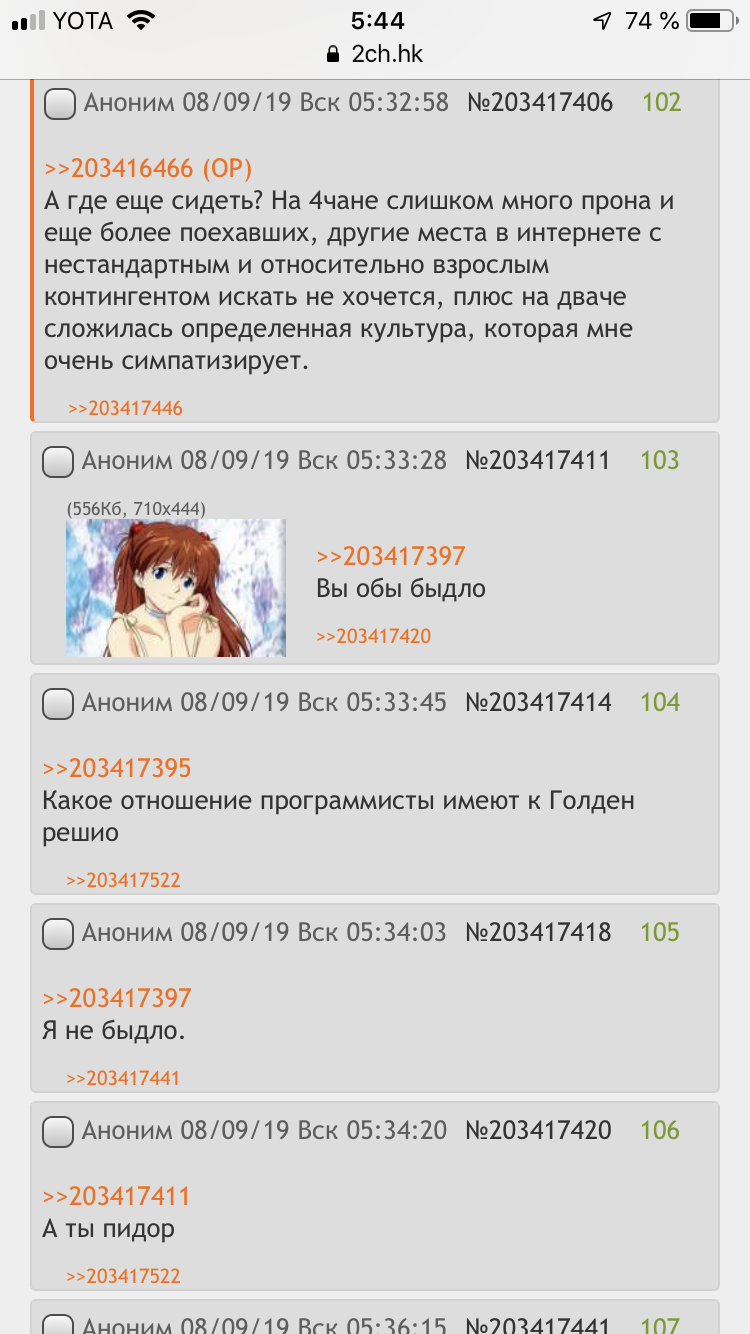This screenshot has height=1334, width=750.
Task: Follow the >>203416466 (OP) reply link
Action: [148, 168]
